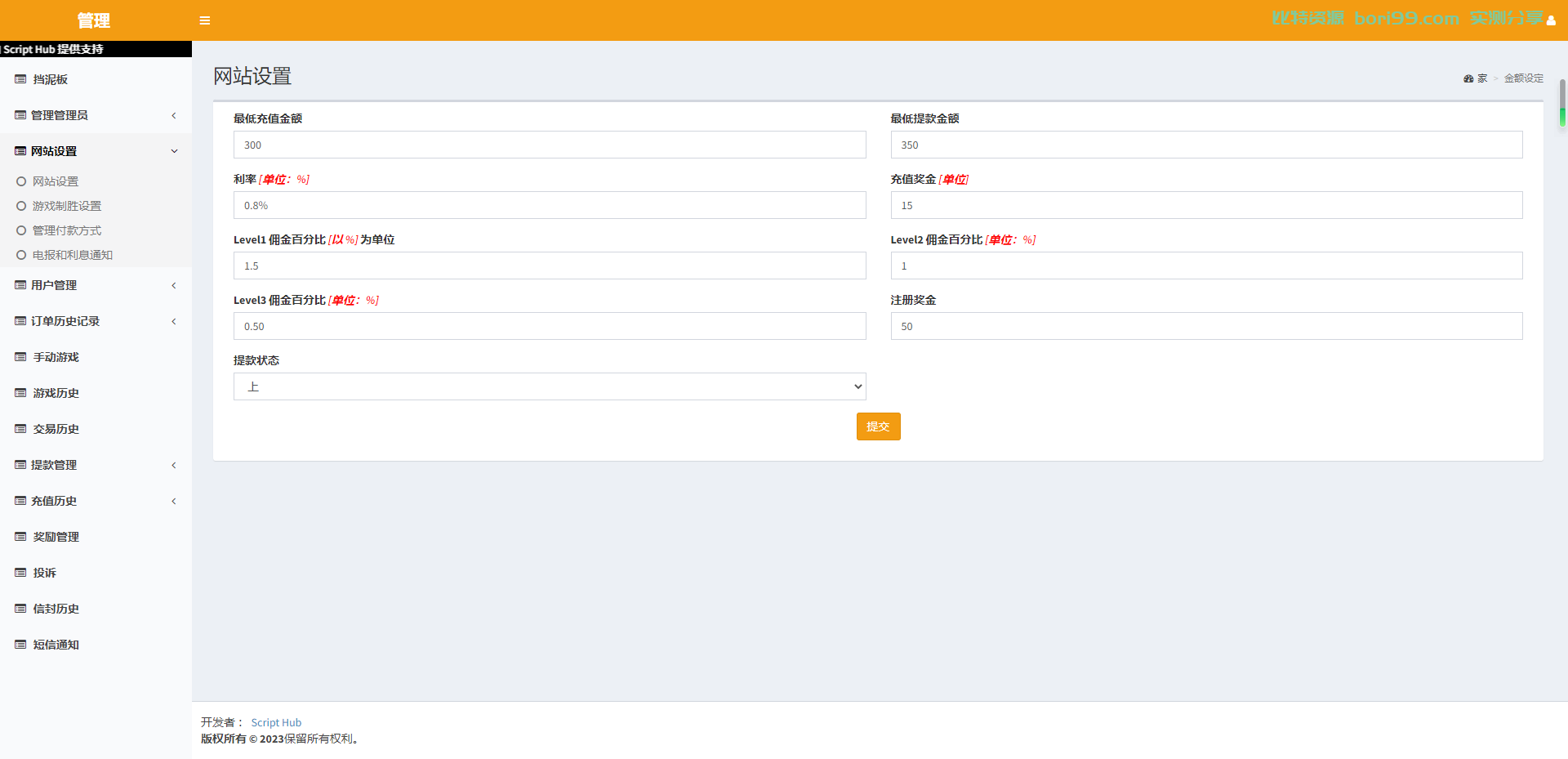Expand the 管理管理员 menu chevron
Image resolution: width=1568 pixels, height=759 pixels.
(x=174, y=115)
